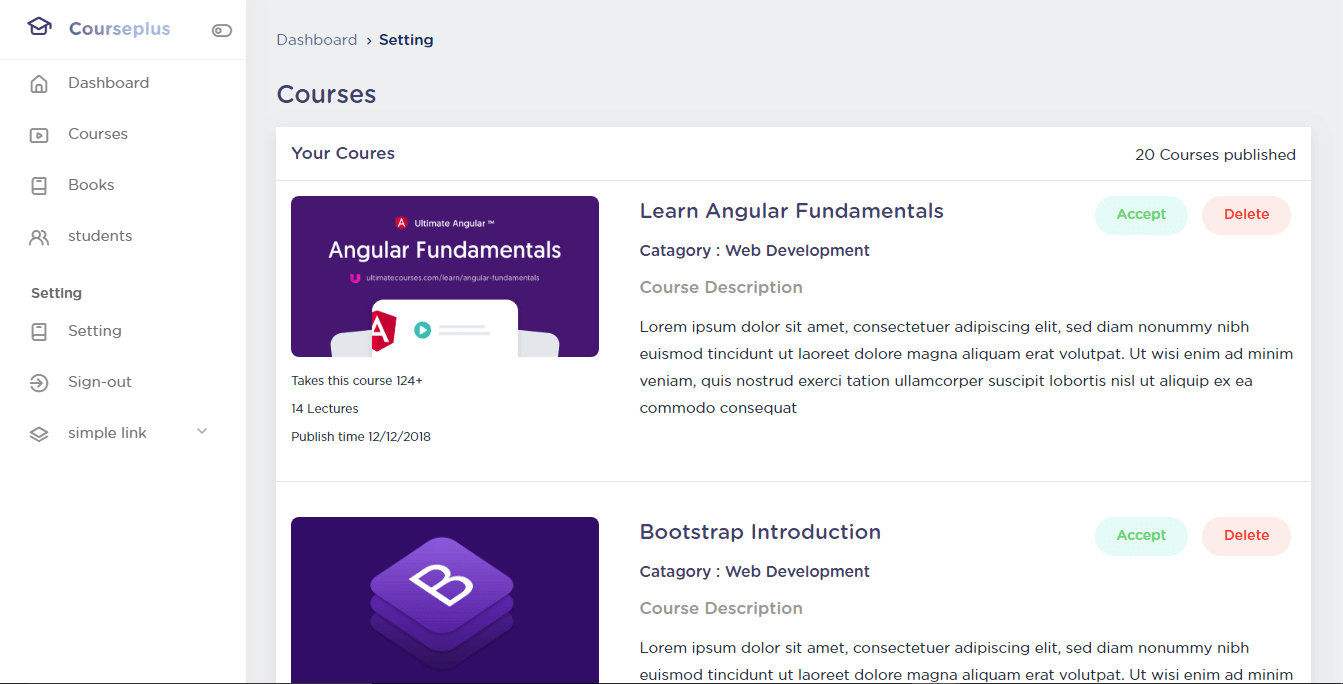Click the Courses video icon in sidebar
Screen dimensions: 1343x684
click(x=39, y=135)
